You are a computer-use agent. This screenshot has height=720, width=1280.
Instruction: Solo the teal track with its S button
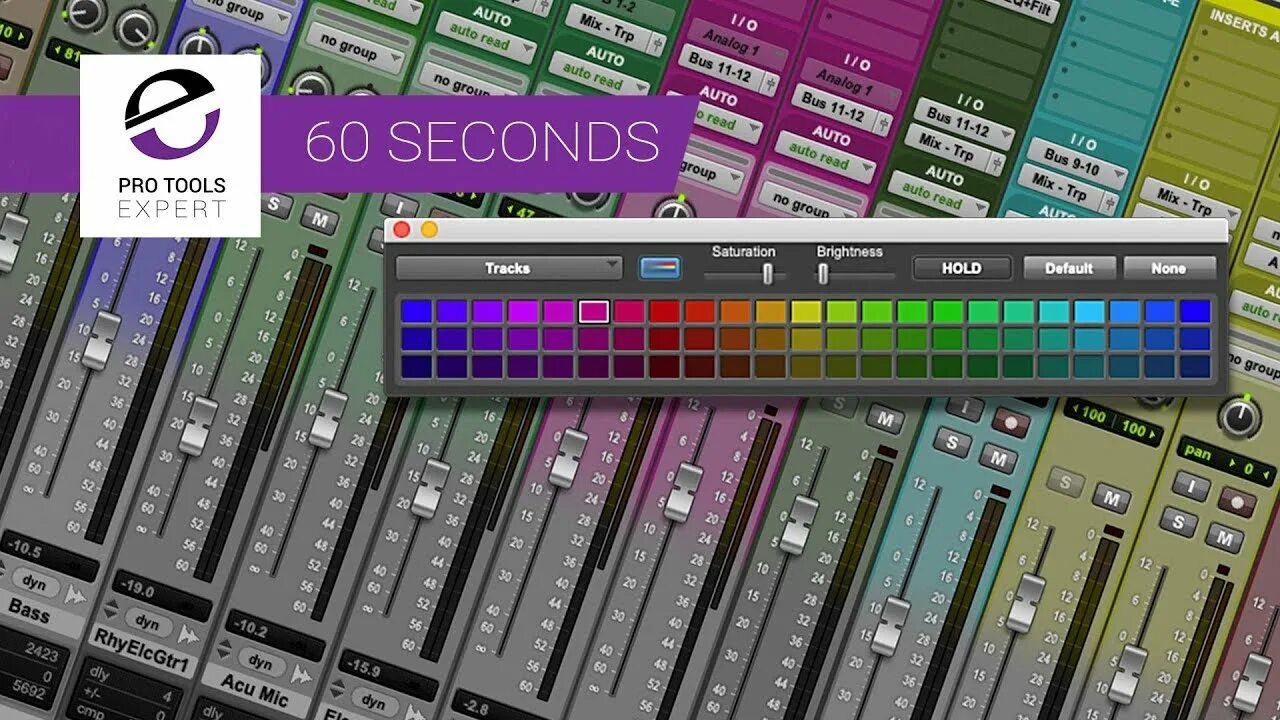coord(952,441)
